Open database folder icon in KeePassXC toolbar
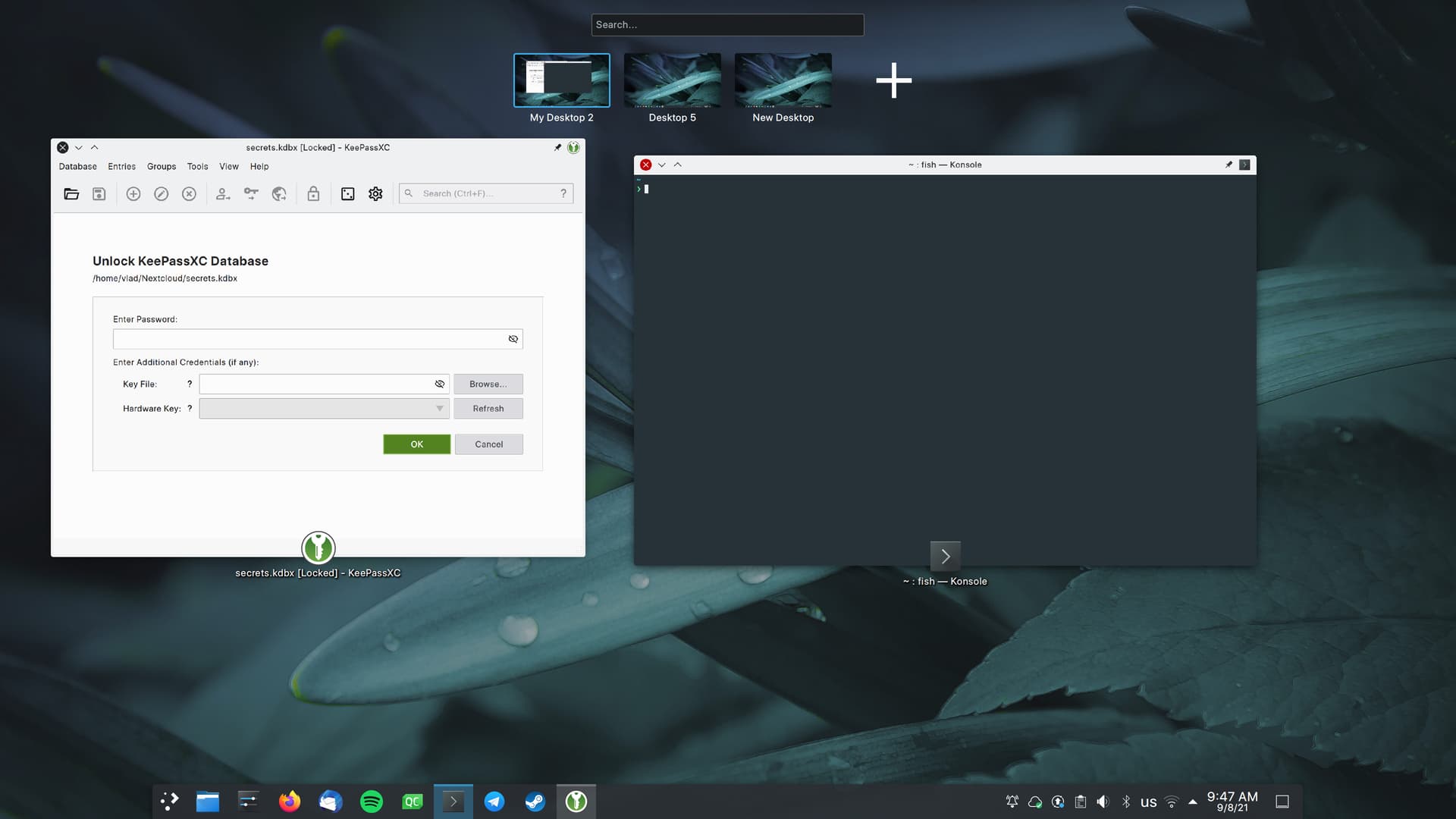The height and width of the screenshot is (819, 1456). [71, 194]
